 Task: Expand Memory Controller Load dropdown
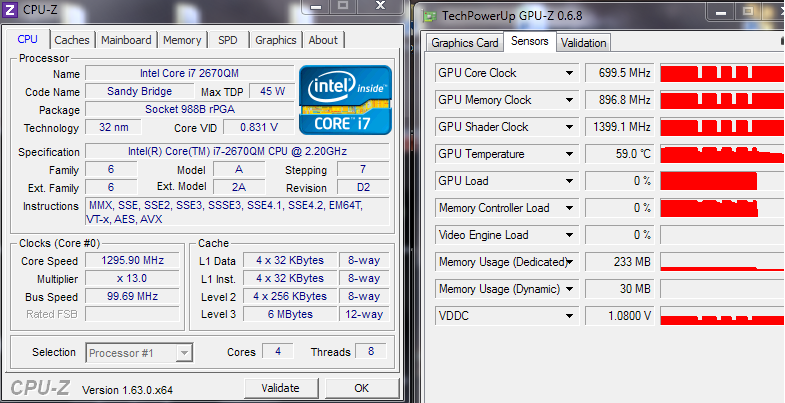(x=569, y=208)
